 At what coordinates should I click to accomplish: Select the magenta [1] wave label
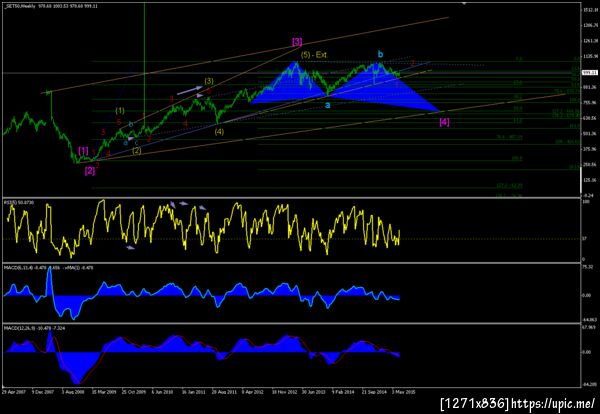(x=83, y=150)
